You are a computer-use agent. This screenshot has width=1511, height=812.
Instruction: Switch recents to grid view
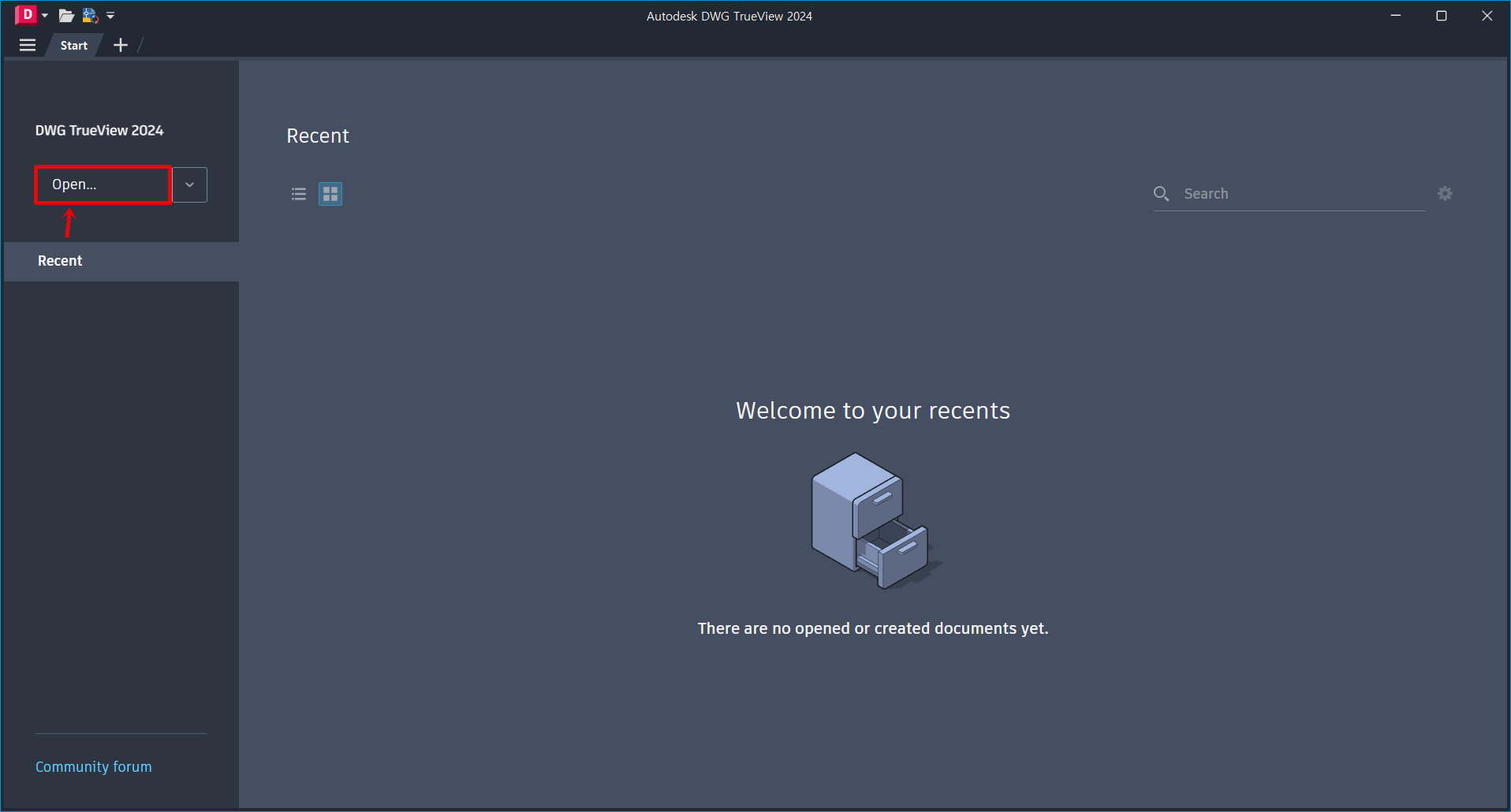(330, 194)
